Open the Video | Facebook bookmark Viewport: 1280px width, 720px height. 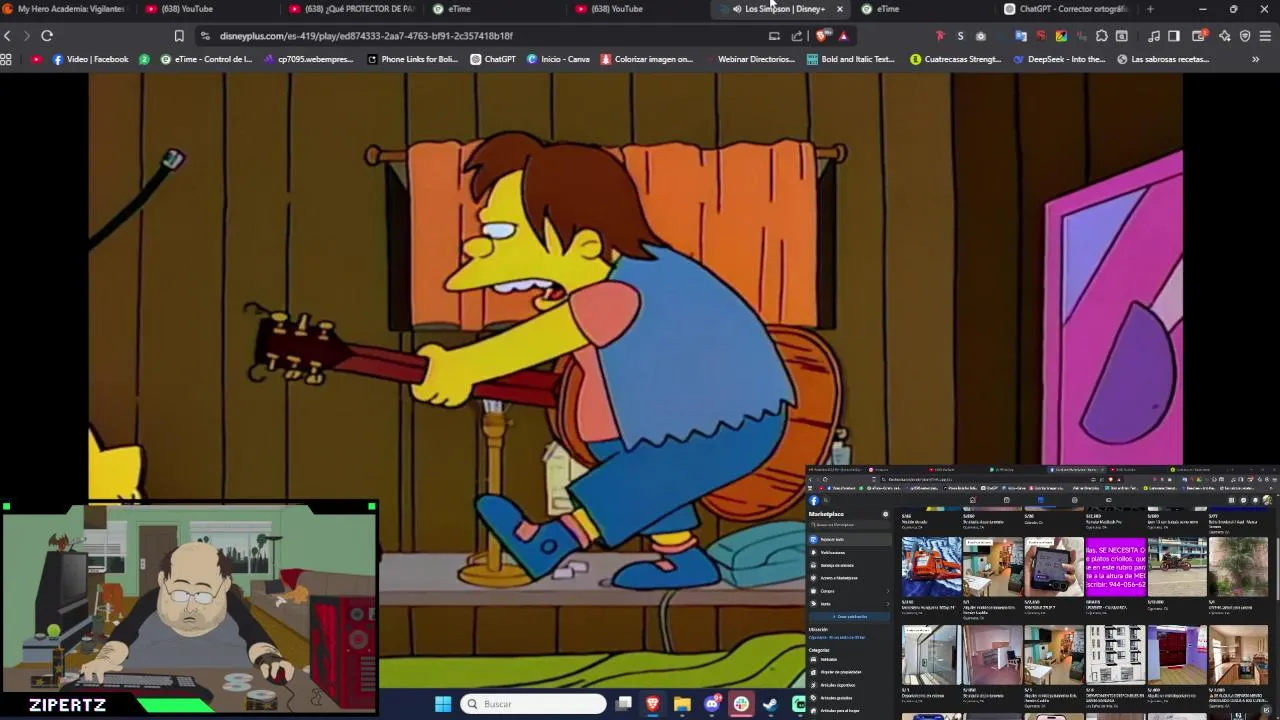pos(90,59)
